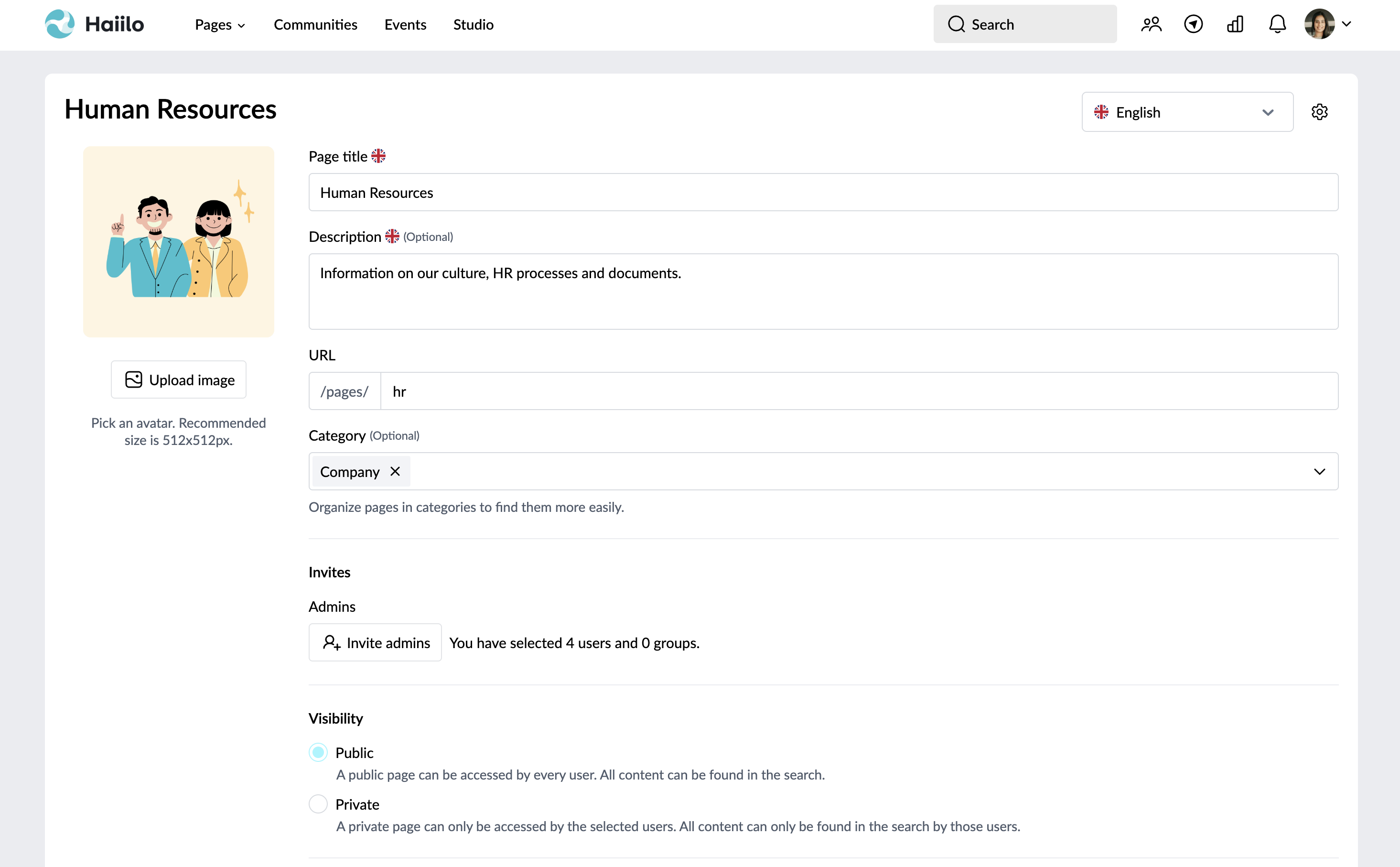Click the Search field
The image size is (1400, 867).
point(1024,24)
